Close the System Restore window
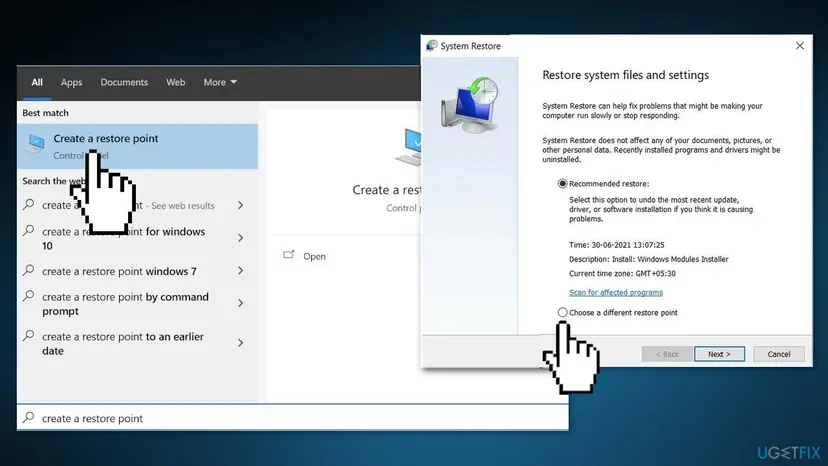Viewport: 828px width, 466px height. coord(799,46)
